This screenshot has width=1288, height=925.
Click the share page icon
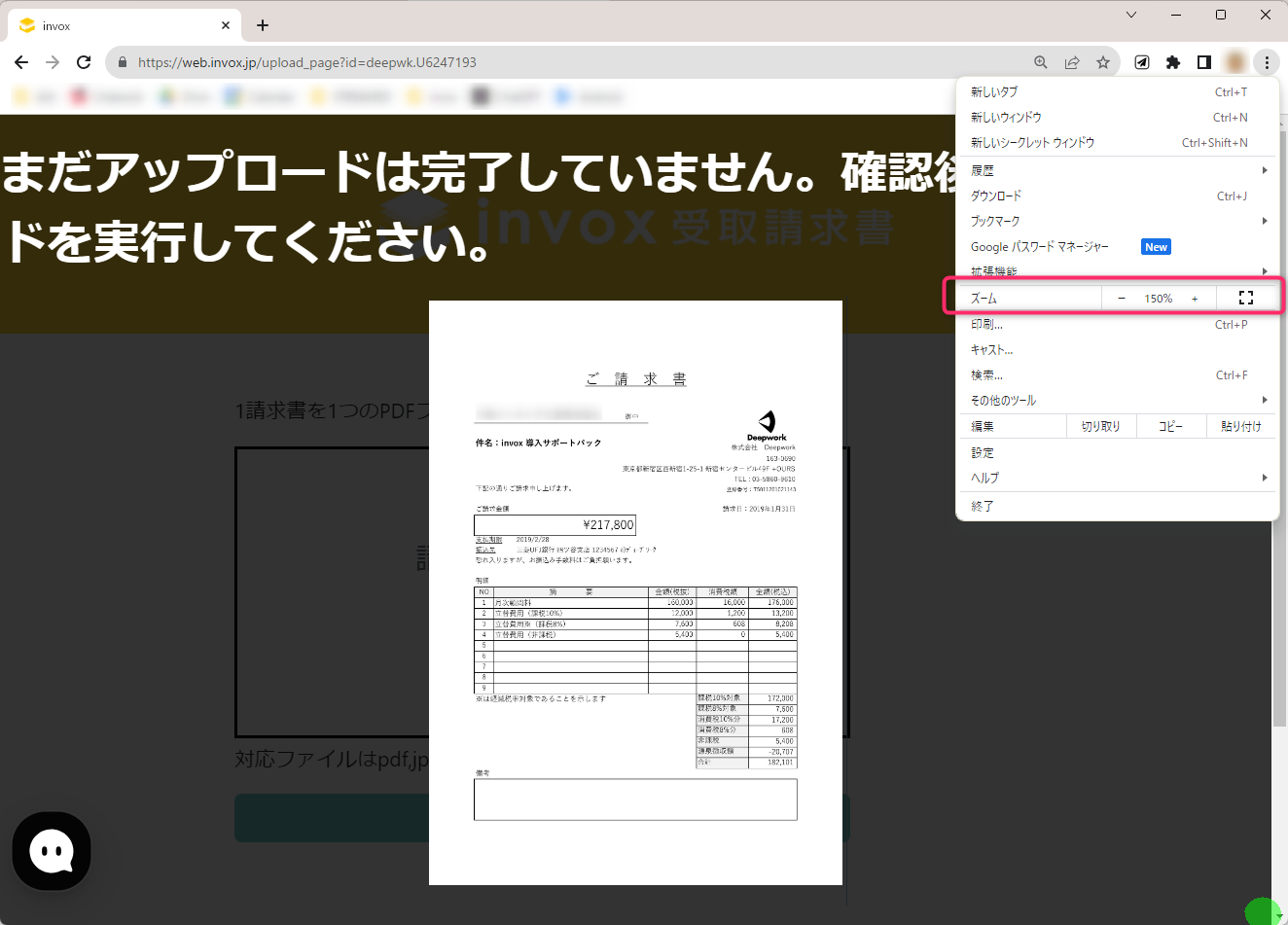(1072, 62)
